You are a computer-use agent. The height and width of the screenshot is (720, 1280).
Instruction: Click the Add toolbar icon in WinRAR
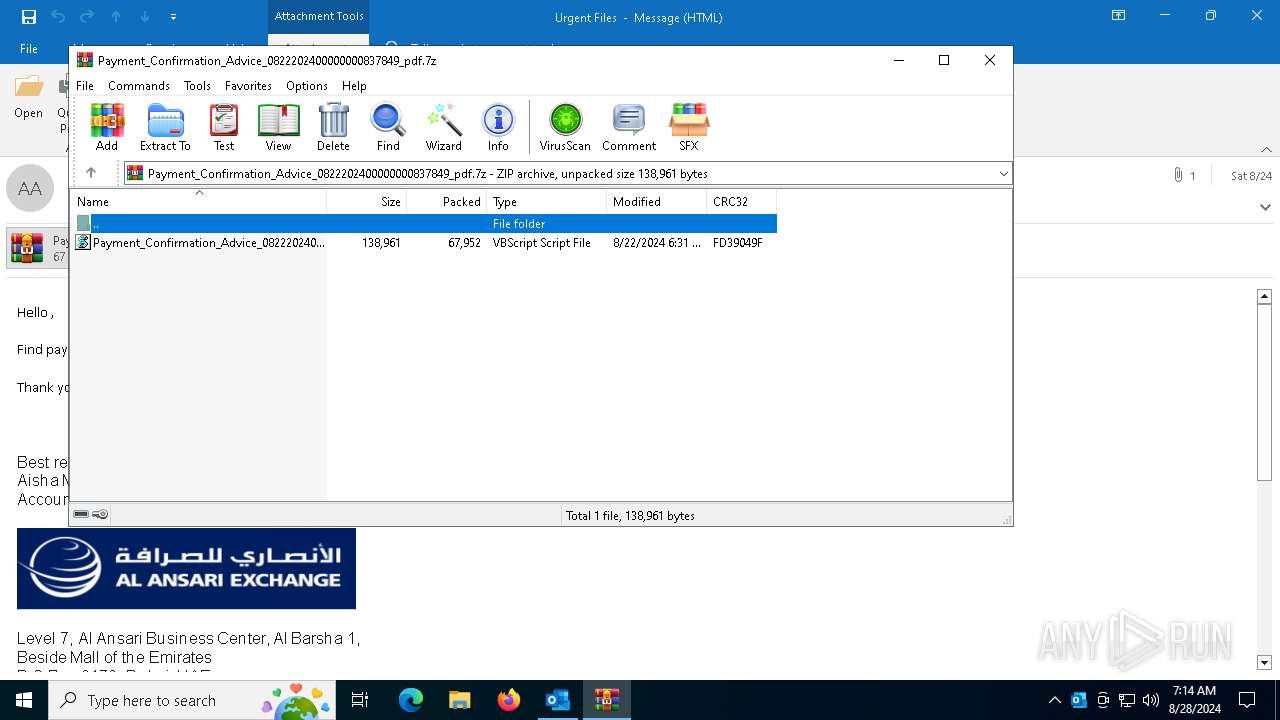pos(107,127)
